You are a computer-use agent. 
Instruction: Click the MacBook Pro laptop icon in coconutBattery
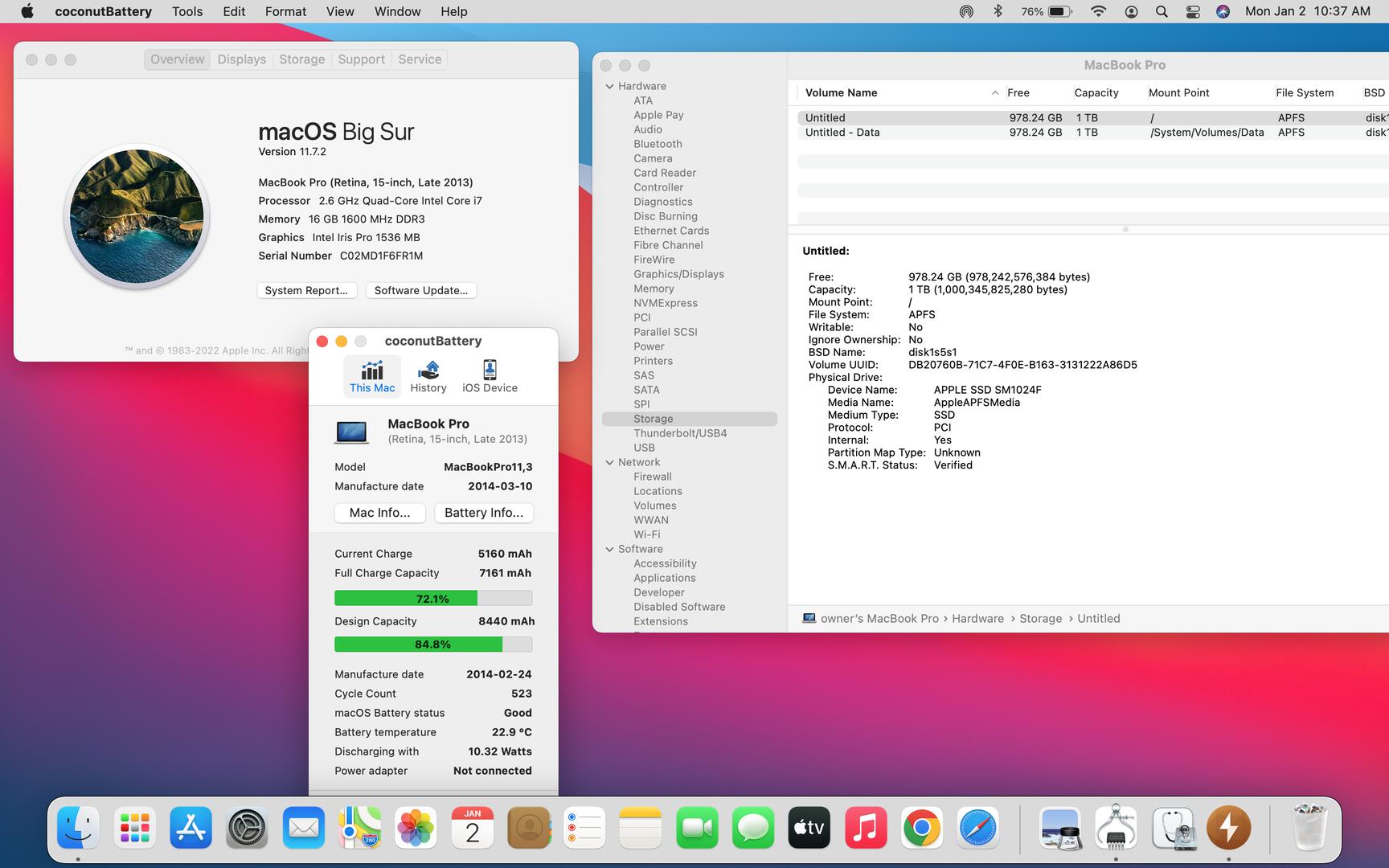click(x=351, y=432)
